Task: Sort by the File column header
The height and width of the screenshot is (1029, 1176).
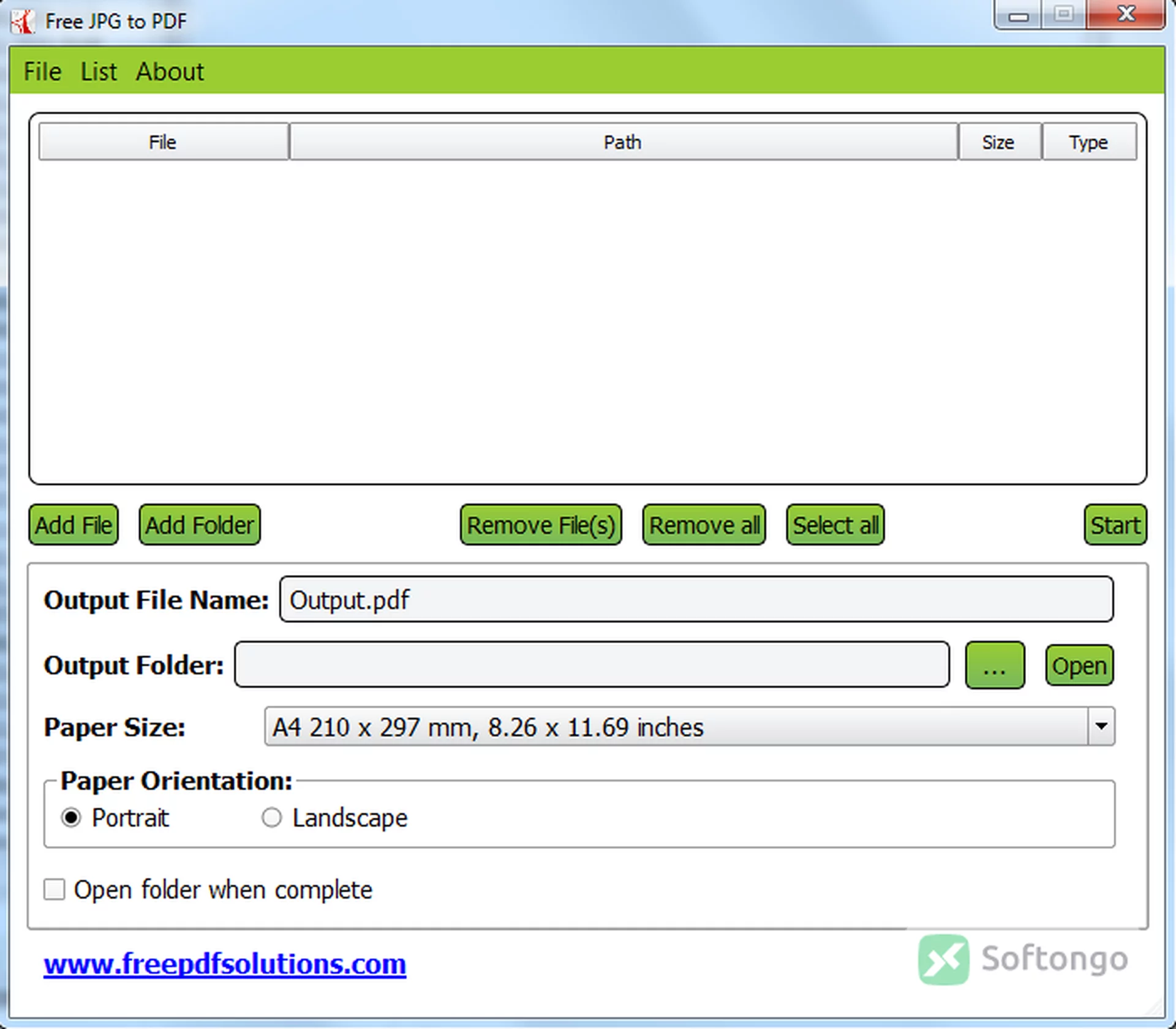Action: click(163, 142)
